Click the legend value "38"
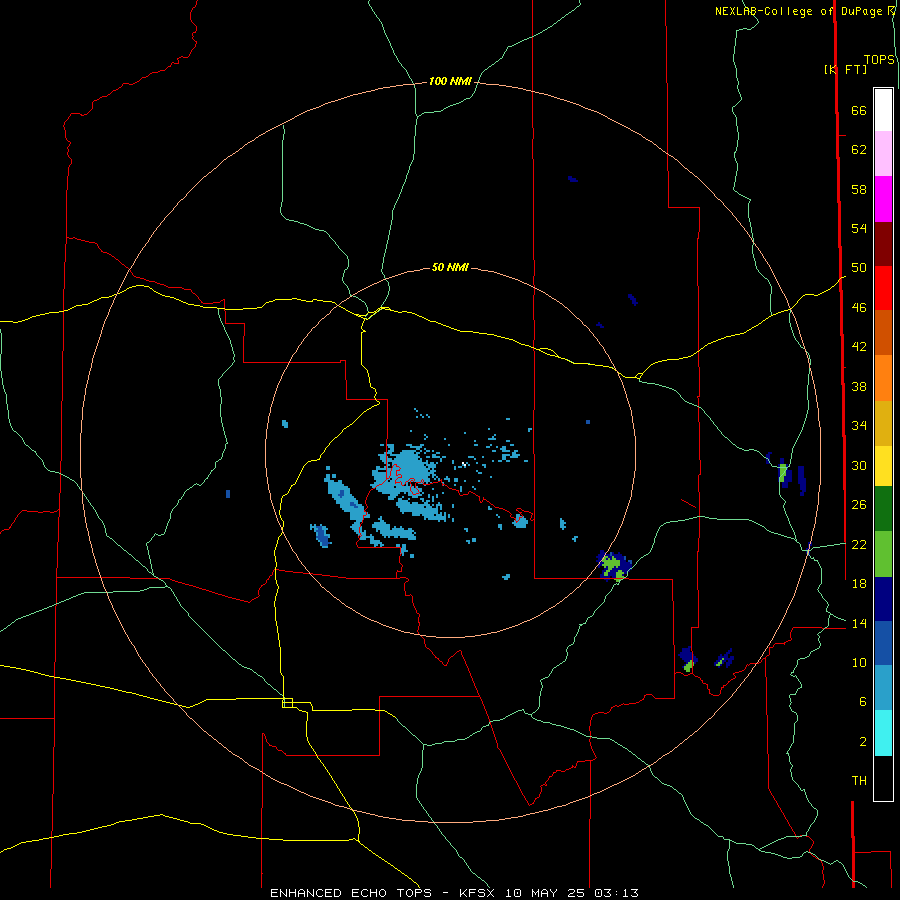The width and height of the screenshot is (900, 900). tap(859, 386)
